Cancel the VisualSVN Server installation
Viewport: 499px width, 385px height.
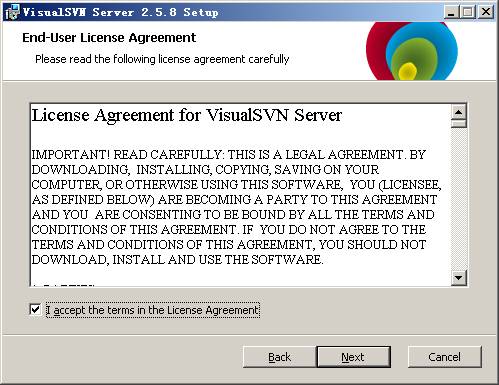coord(445,357)
